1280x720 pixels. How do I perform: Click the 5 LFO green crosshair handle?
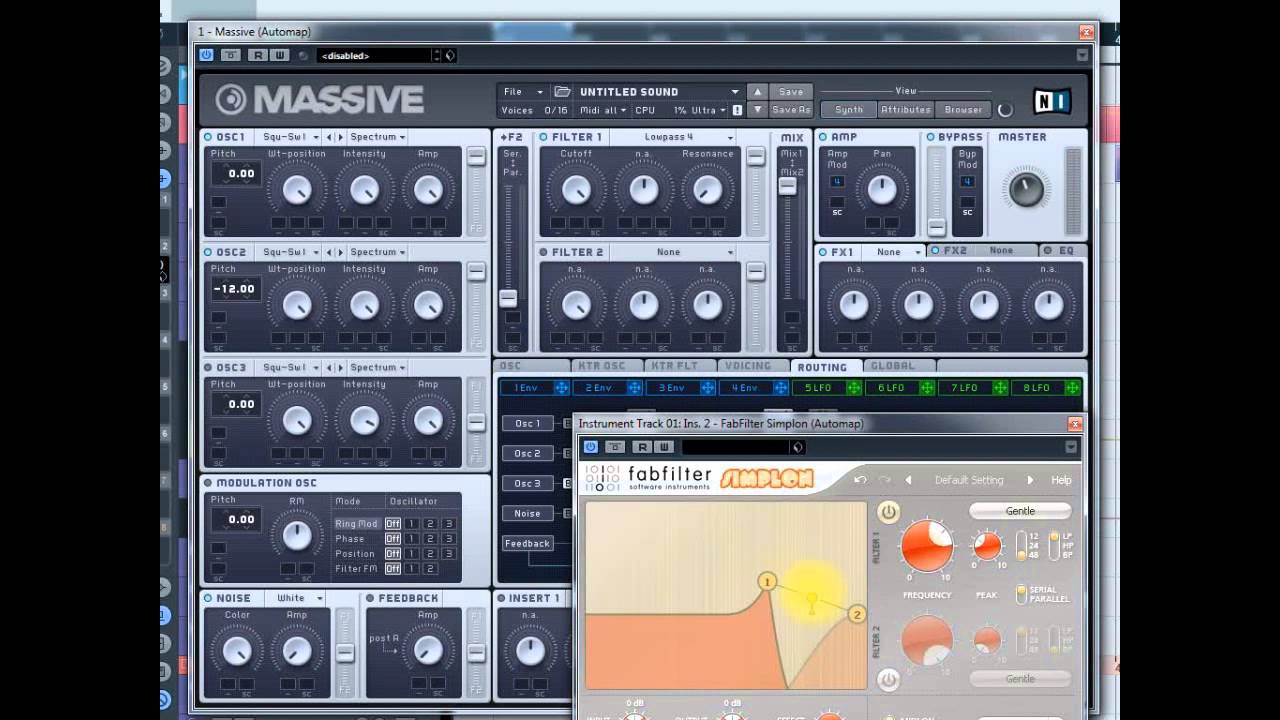coord(853,388)
